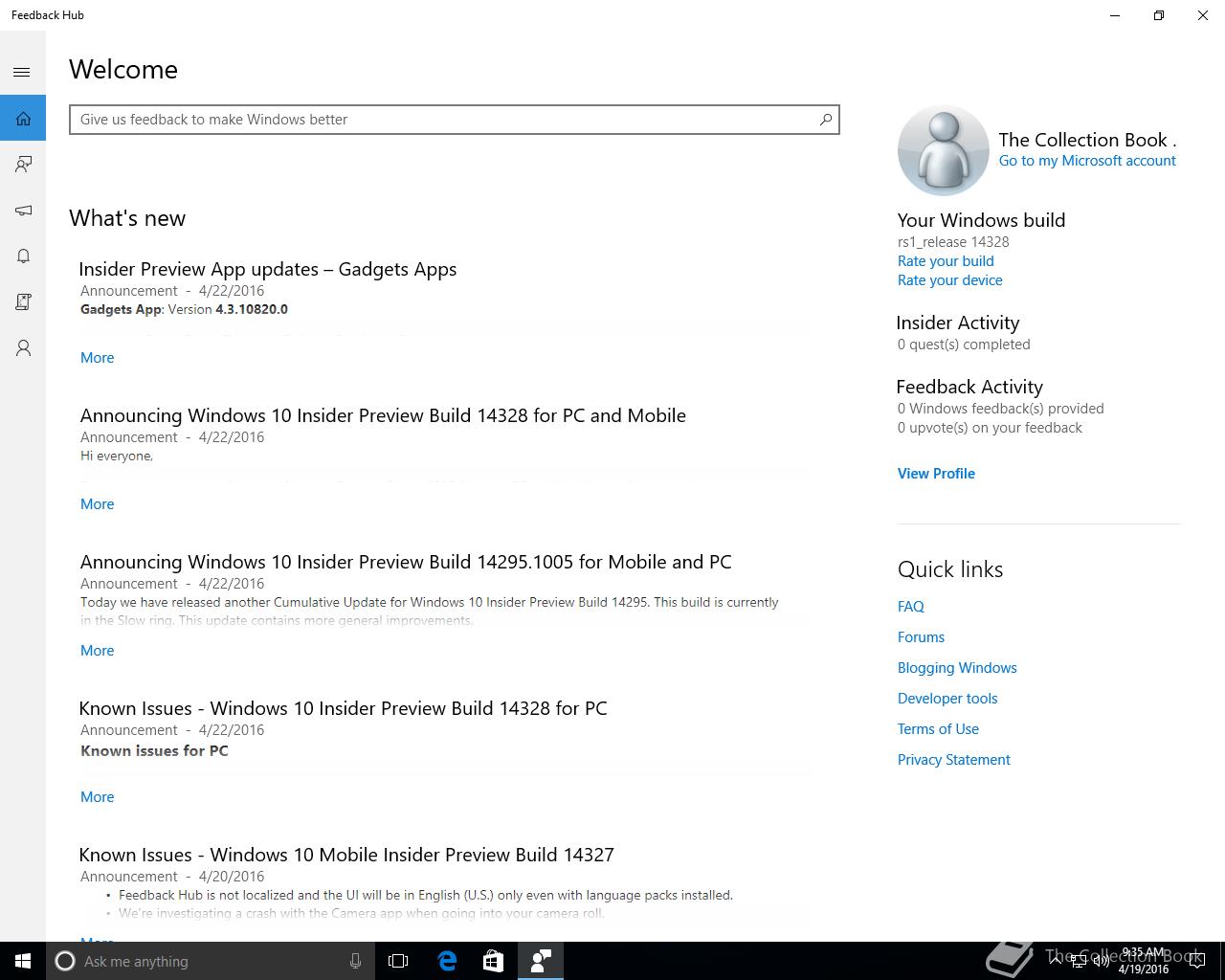Click Rate your device link
The width and height of the screenshot is (1225, 980).
pyautogui.click(x=950, y=280)
